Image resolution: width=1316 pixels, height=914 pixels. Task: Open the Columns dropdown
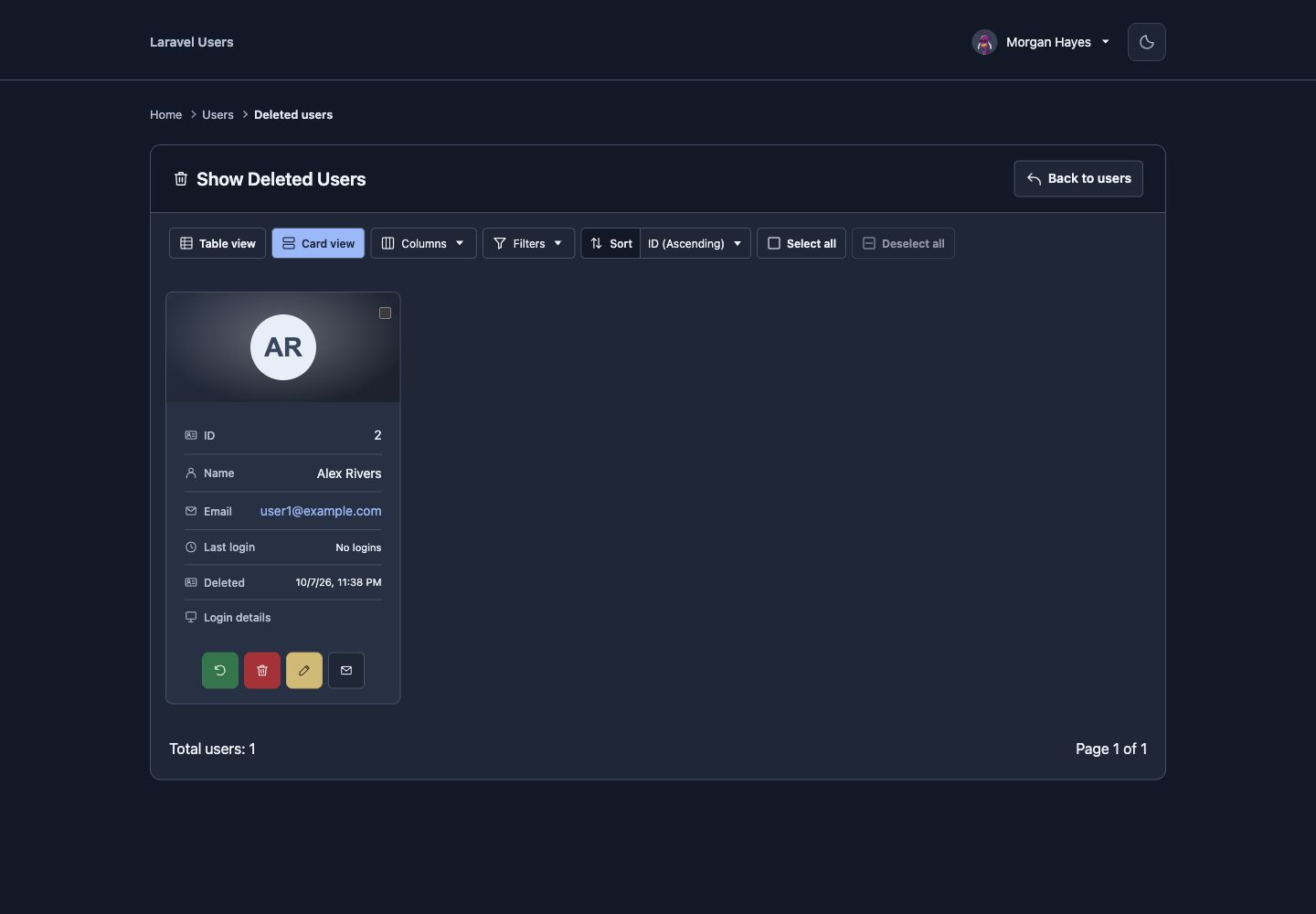point(423,243)
